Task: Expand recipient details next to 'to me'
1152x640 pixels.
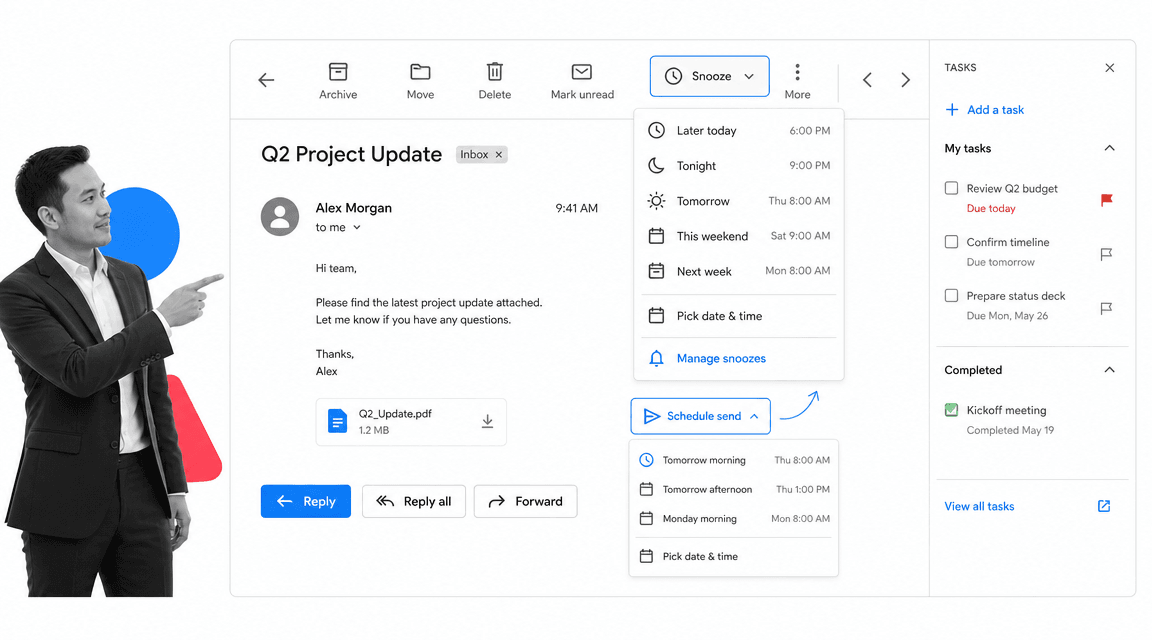Action: click(357, 228)
